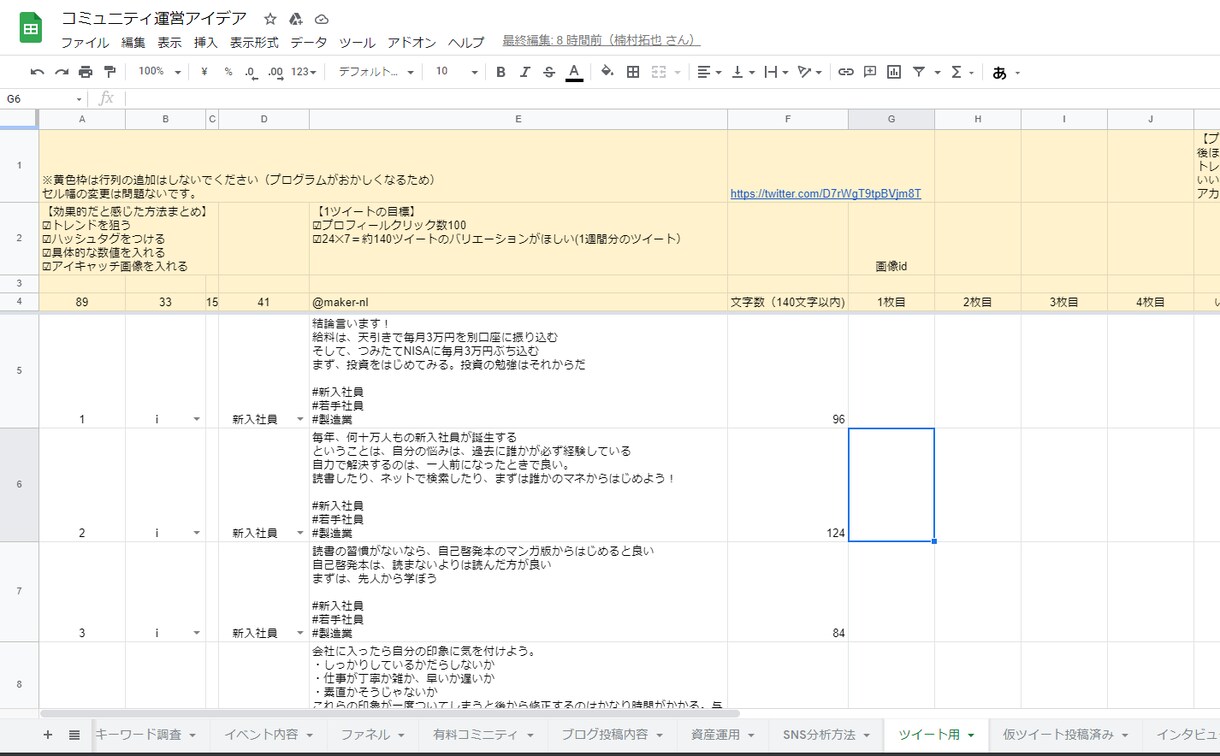The height and width of the screenshot is (756, 1220).
Task: Open 表示 menu
Action: (x=170, y=42)
